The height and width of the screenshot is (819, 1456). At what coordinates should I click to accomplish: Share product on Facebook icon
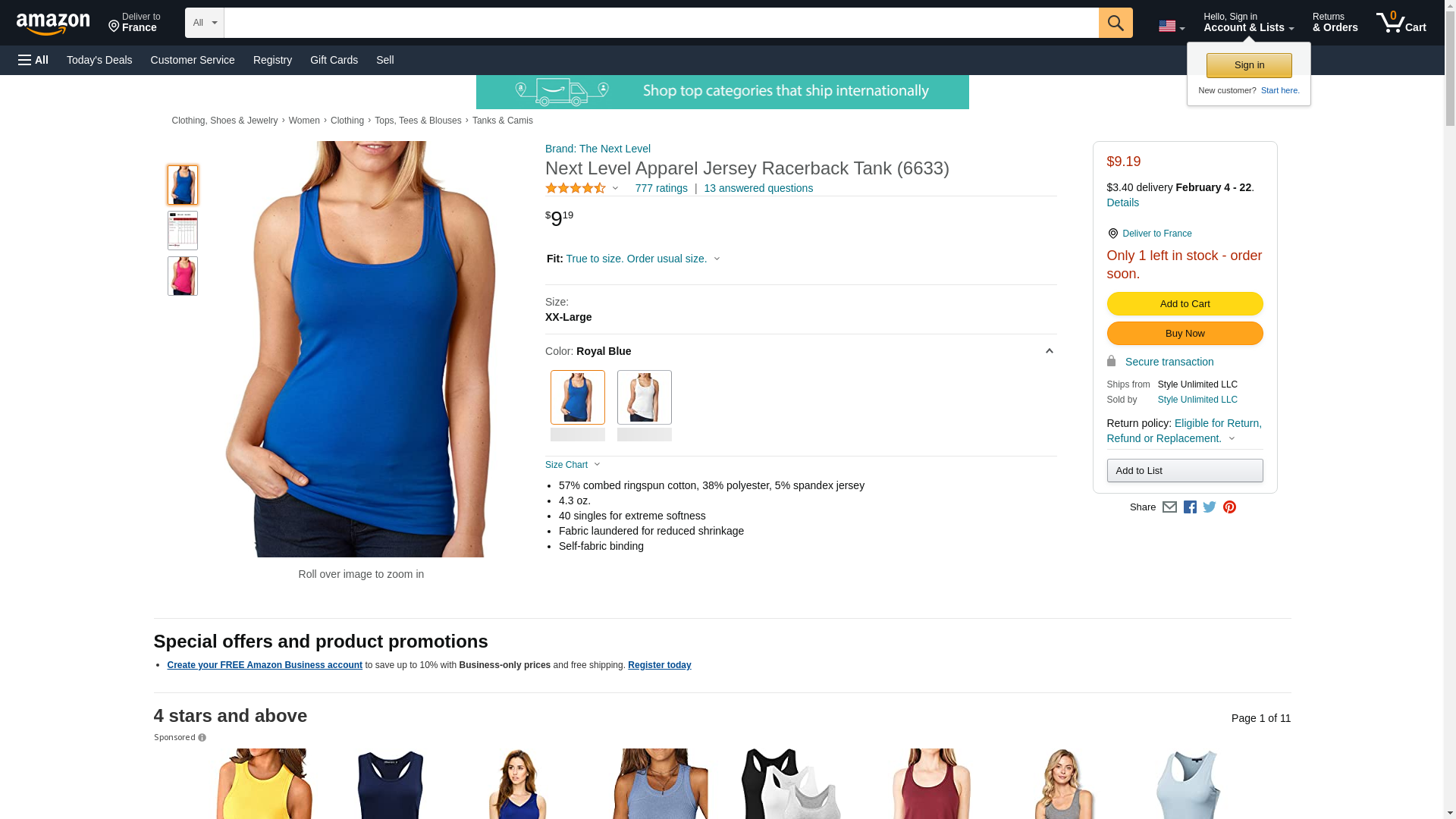pos(1190,507)
